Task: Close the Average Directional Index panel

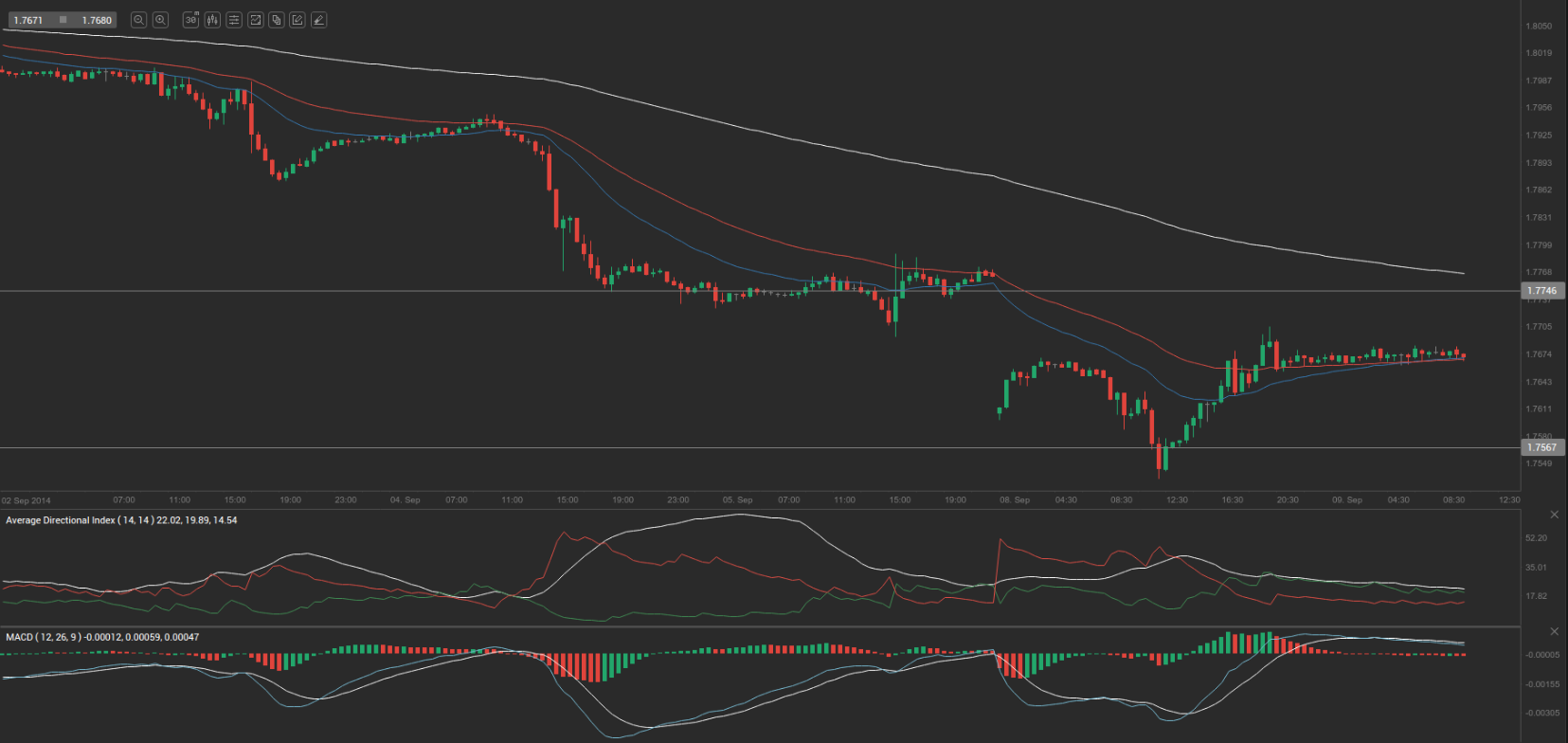Action: [1554, 515]
